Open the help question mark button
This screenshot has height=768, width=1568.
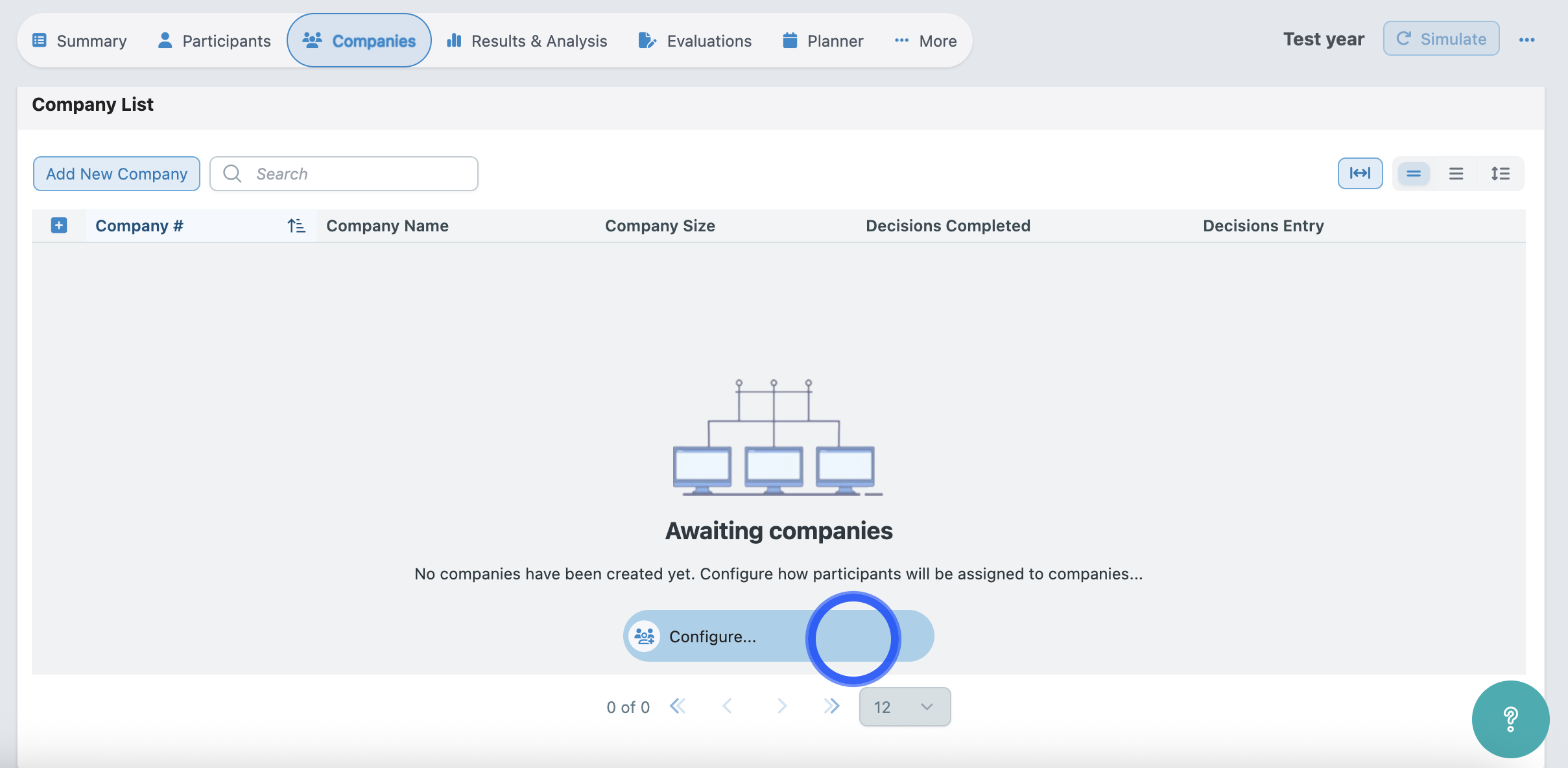click(x=1510, y=719)
